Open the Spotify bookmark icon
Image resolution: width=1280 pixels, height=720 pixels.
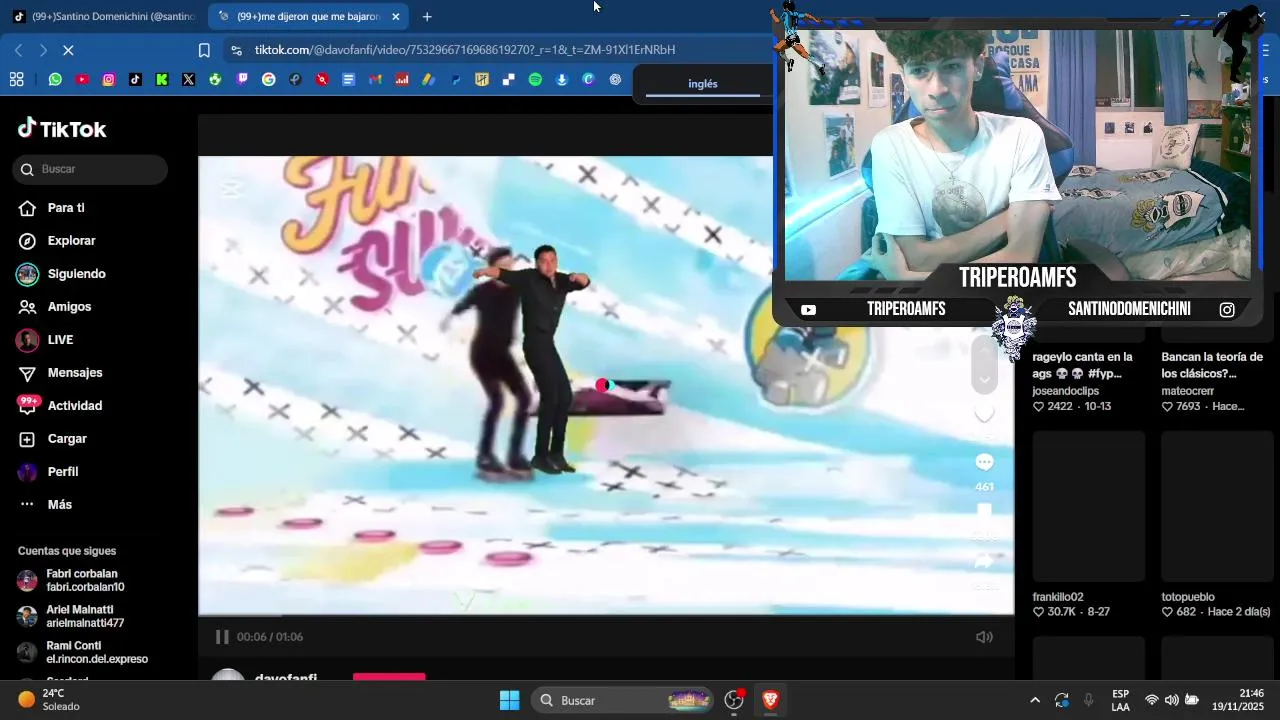tap(535, 80)
